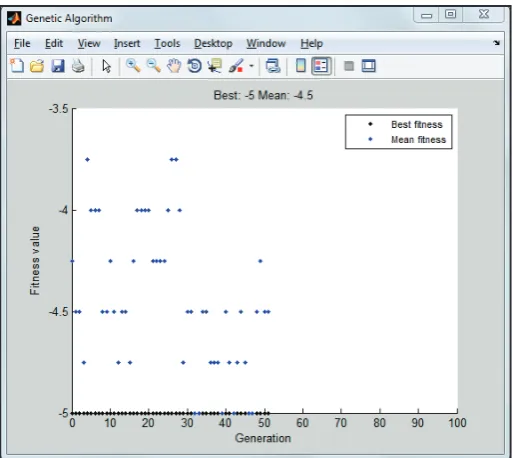This screenshot has height=458, width=513.
Task: Click the x-axis tick label 100
Action: pos(457,423)
